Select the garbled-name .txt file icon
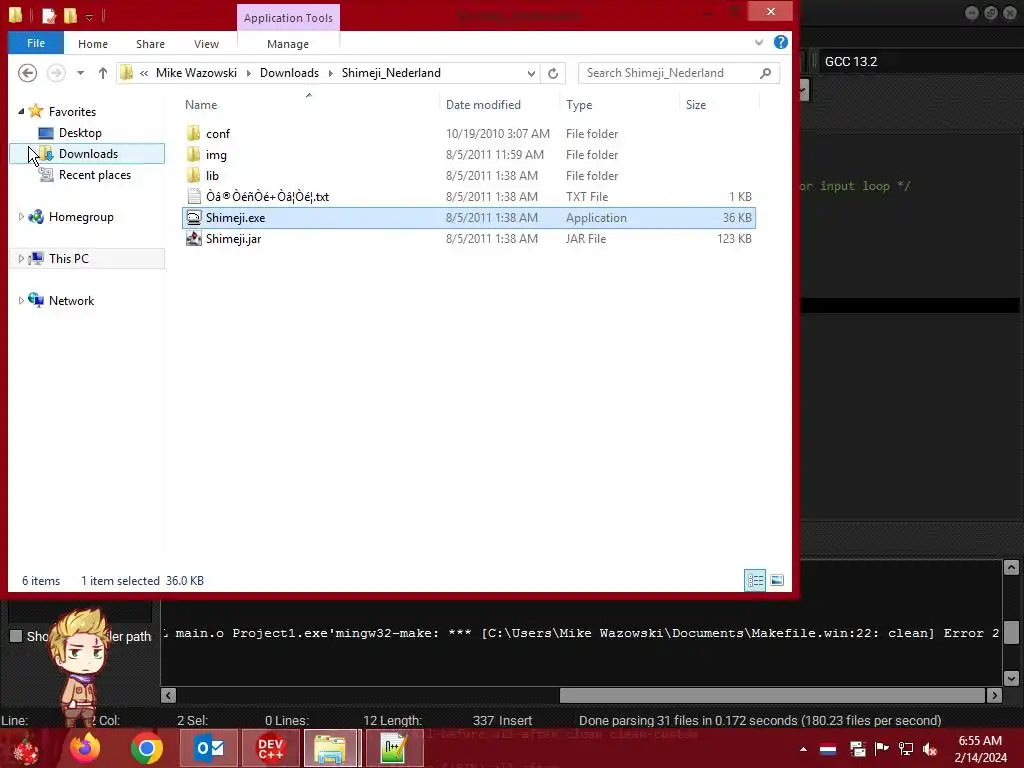 tap(193, 197)
